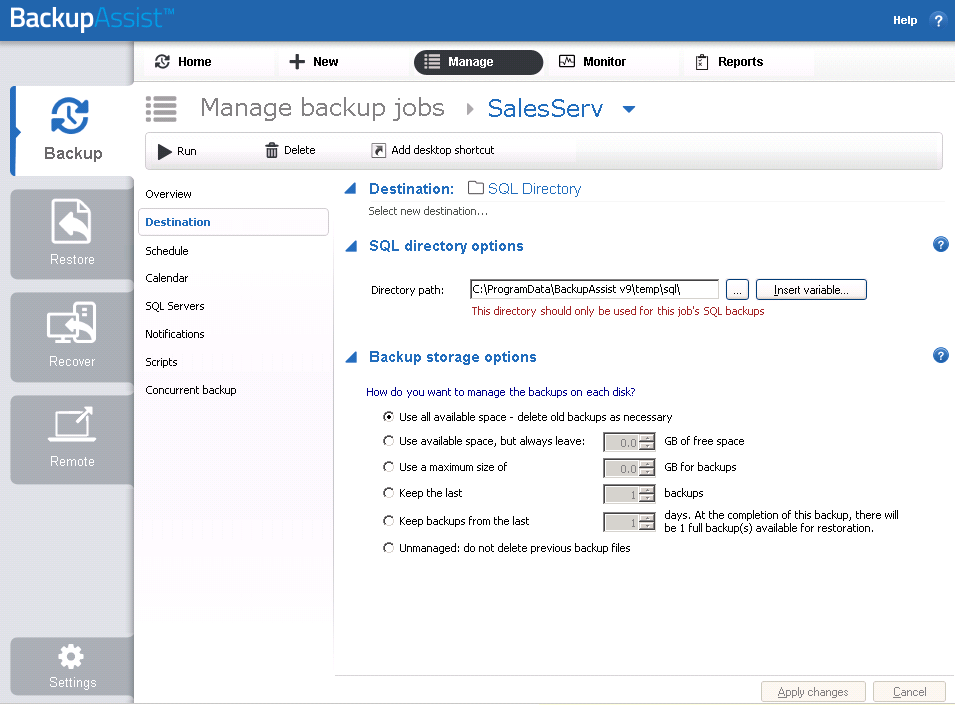Open the Scripts settings page
This screenshot has height=705, width=955.
[x=161, y=362]
